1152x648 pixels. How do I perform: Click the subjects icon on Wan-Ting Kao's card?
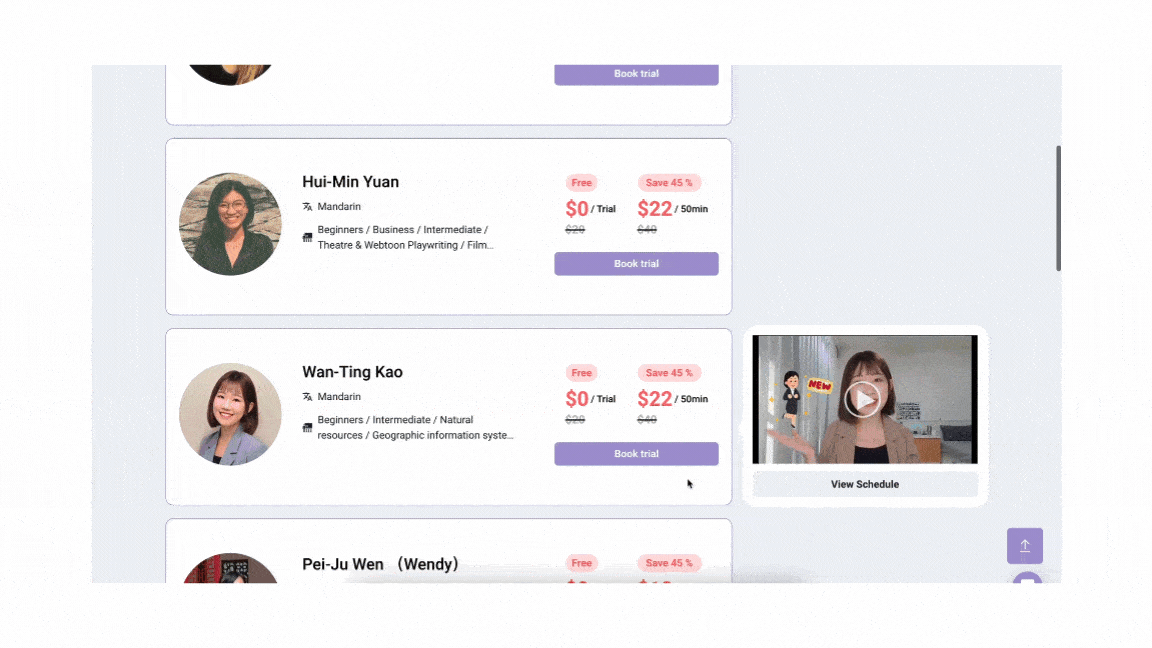(307, 427)
